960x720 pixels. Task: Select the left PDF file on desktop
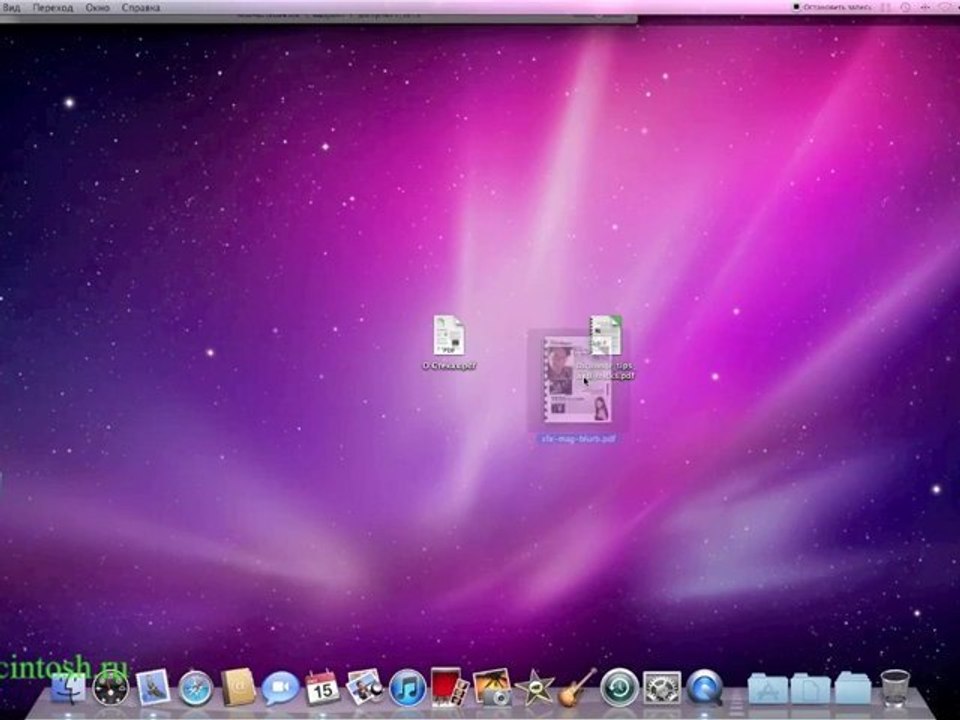pyautogui.click(x=449, y=336)
